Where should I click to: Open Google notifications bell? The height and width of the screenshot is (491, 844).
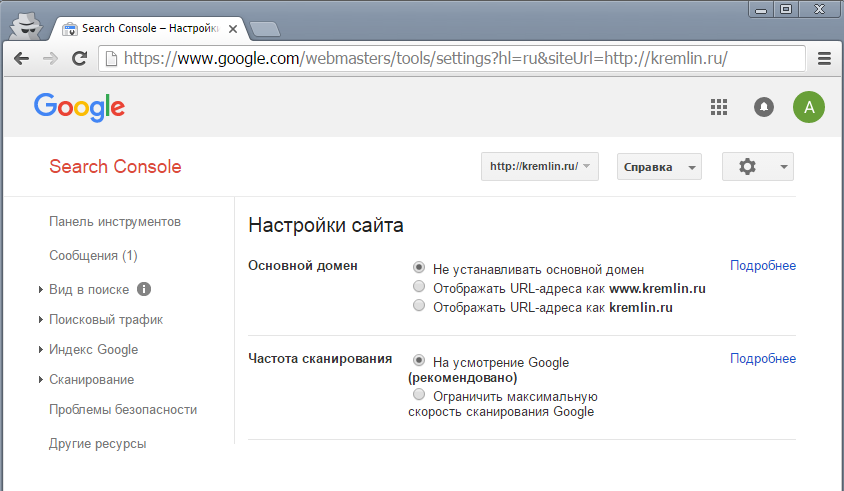763,107
